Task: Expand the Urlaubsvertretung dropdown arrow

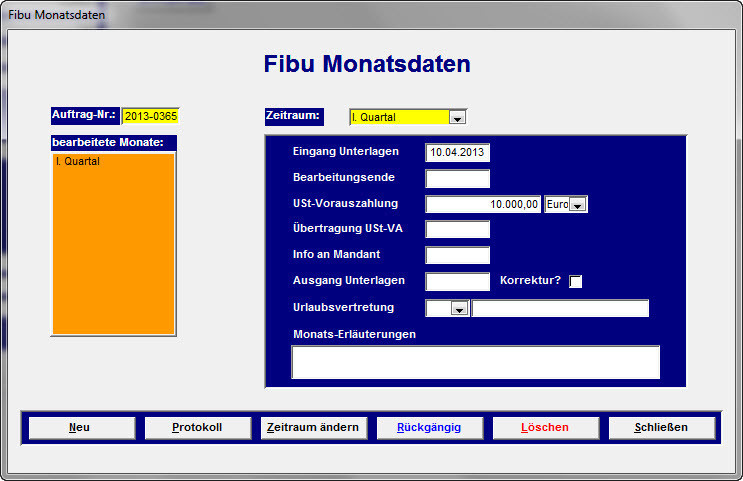Action: pyautogui.click(x=459, y=309)
